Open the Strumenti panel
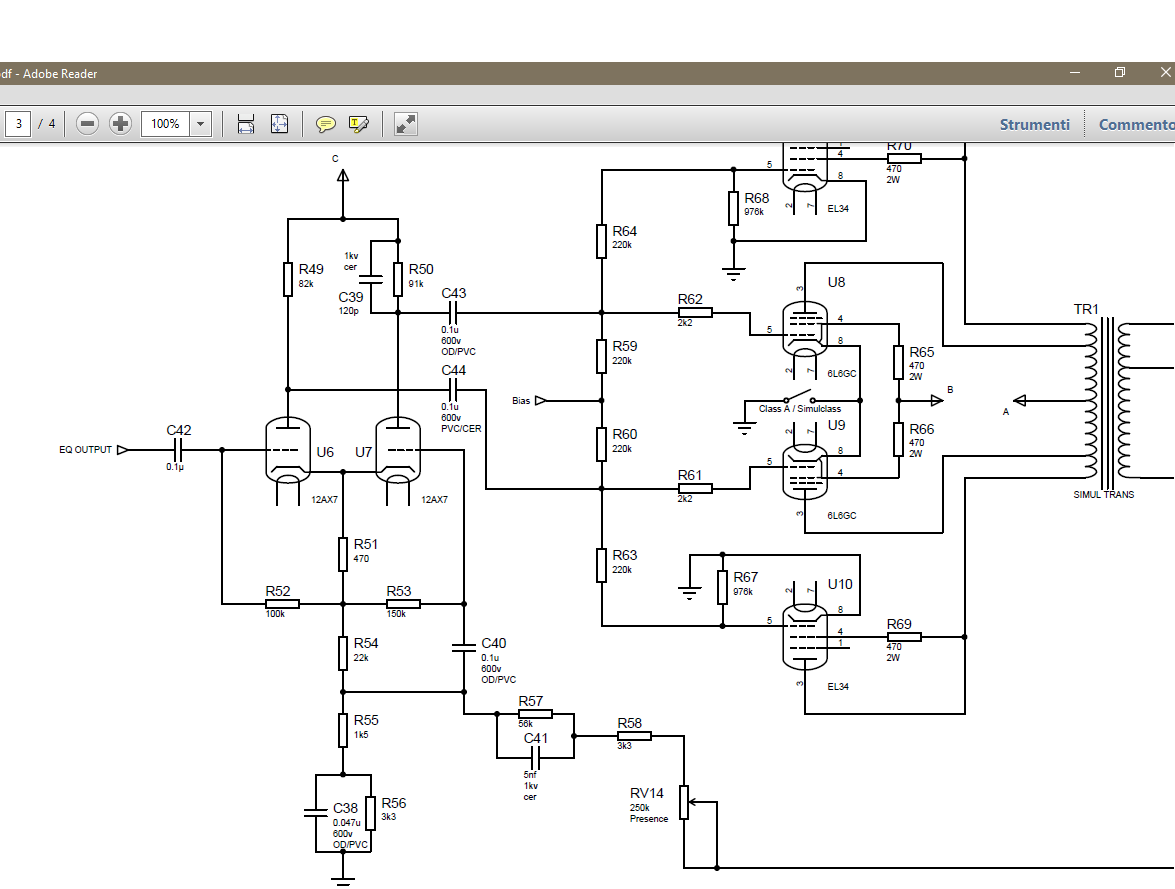Viewport: 1175px width, 889px height. coord(1034,124)
